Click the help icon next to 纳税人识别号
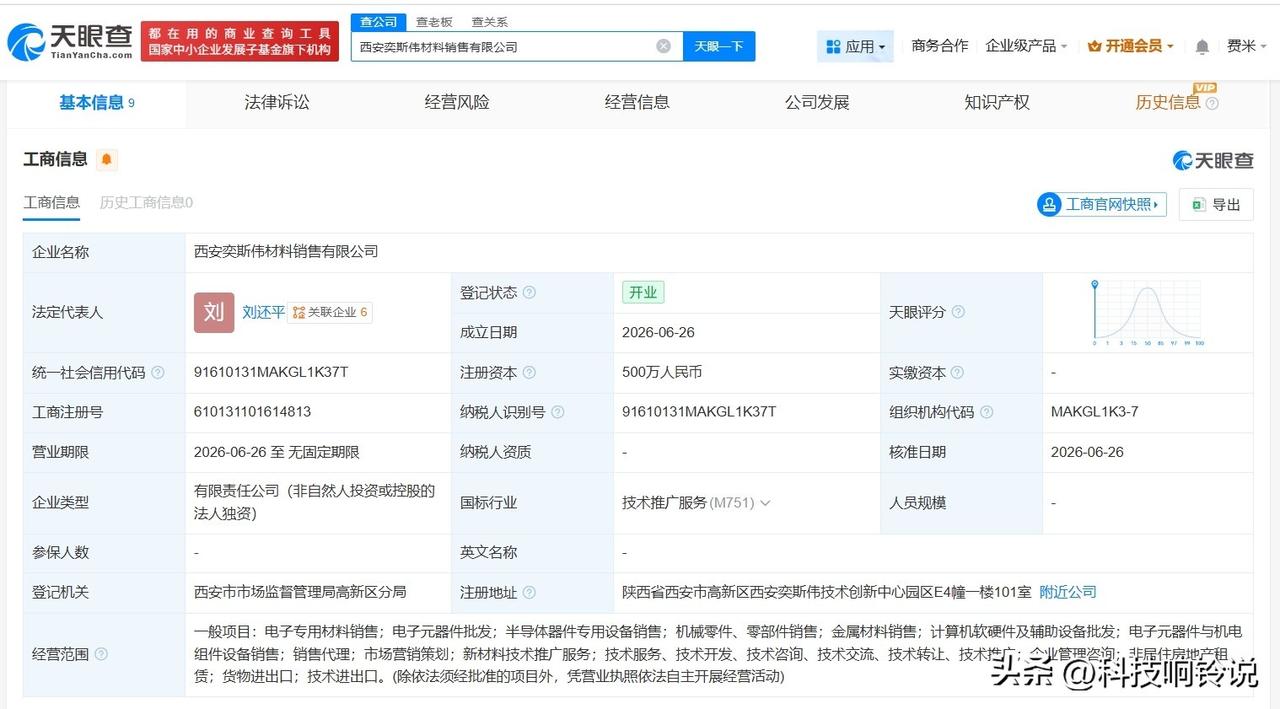This screenshot has height=709, width=1280. point(557,412)
